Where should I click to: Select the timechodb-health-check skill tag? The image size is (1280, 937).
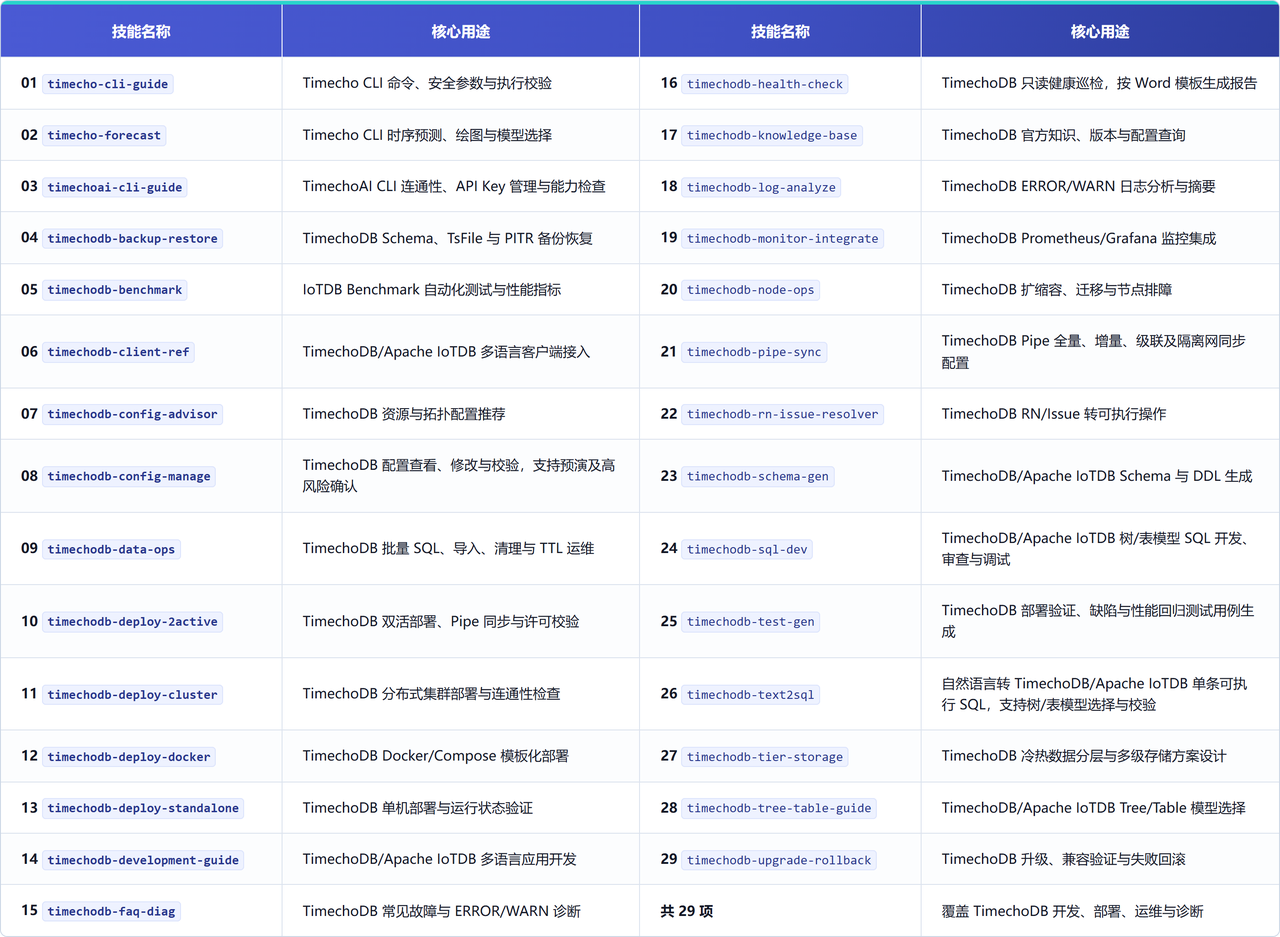(765, 84)
